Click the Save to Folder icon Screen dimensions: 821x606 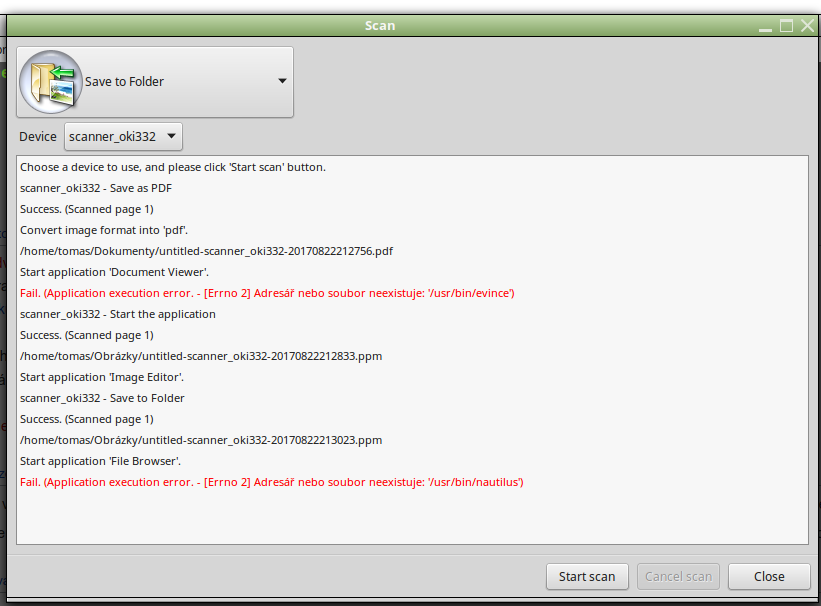coord(51,82)
